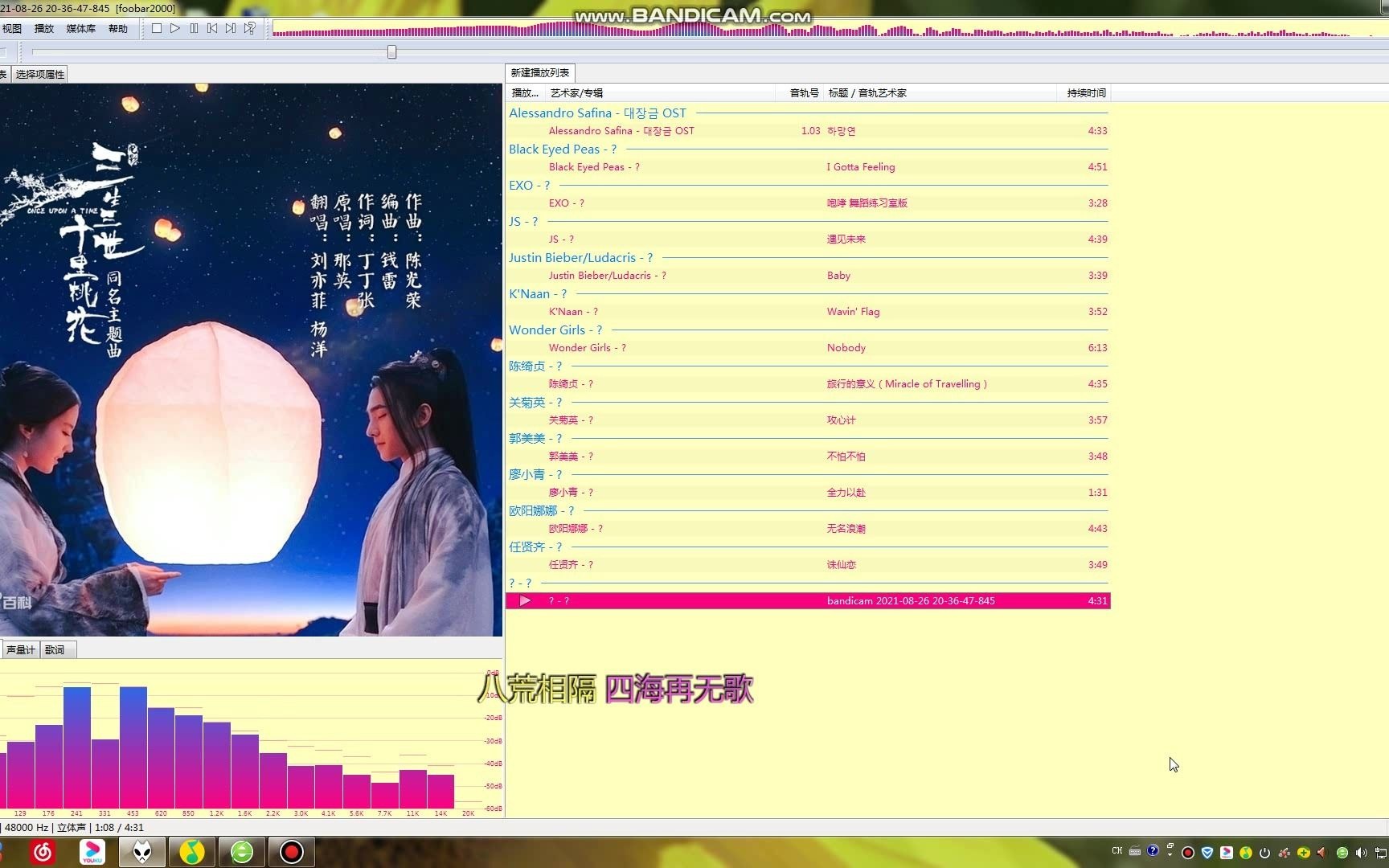The image size is (1389, 868).
Task: Open NetEase Cloud Music from taskbar
Action: click(x=43, y=852)
